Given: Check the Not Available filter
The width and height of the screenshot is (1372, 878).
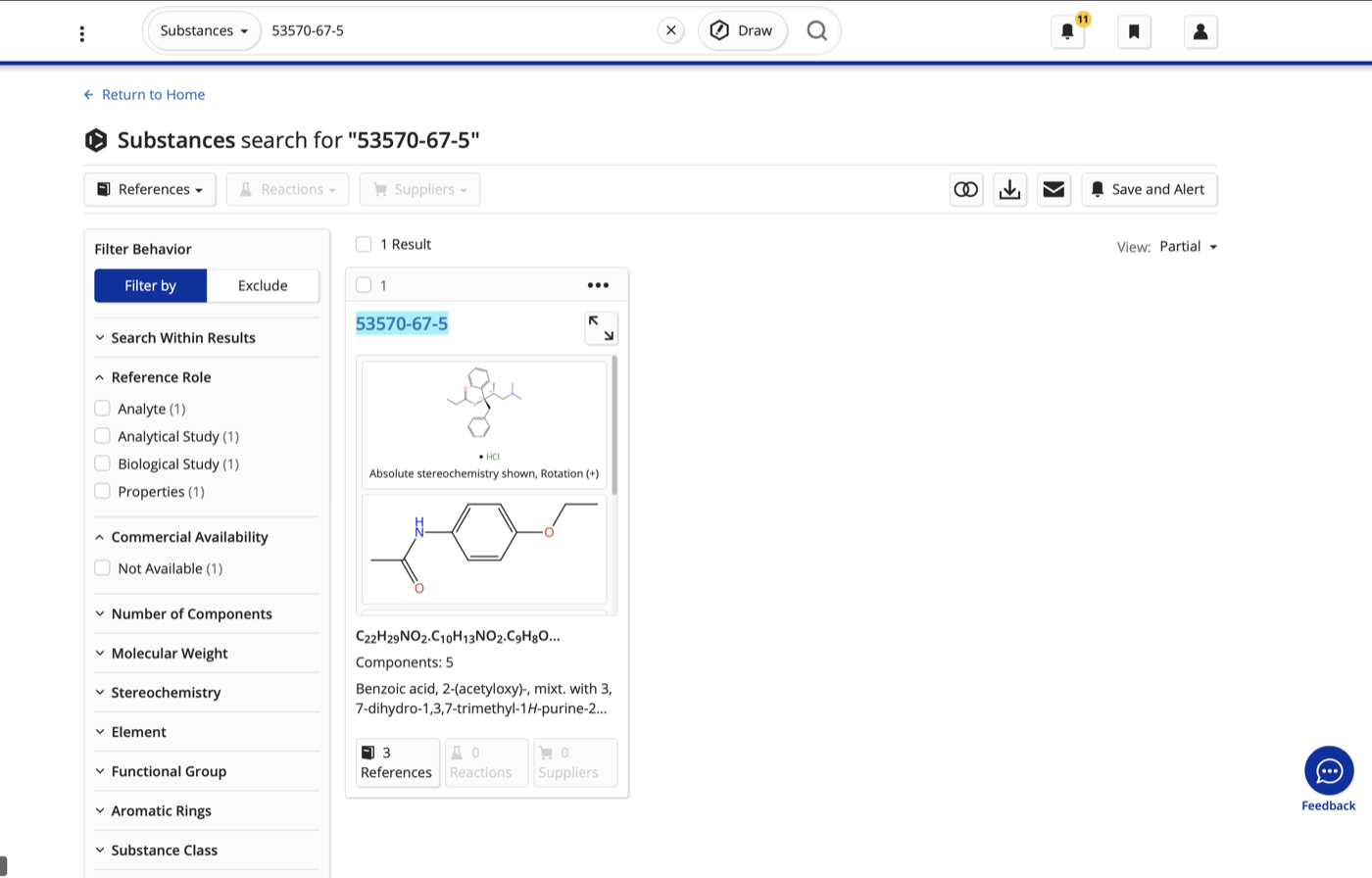Looking at the screenshot, I should [102, 567].
